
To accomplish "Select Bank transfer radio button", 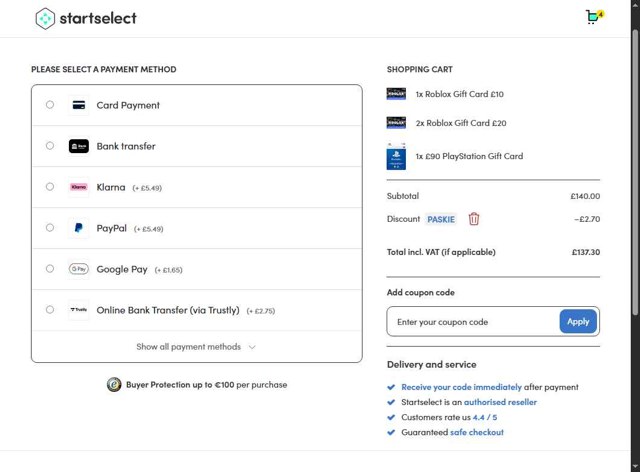I will (50, 145).
